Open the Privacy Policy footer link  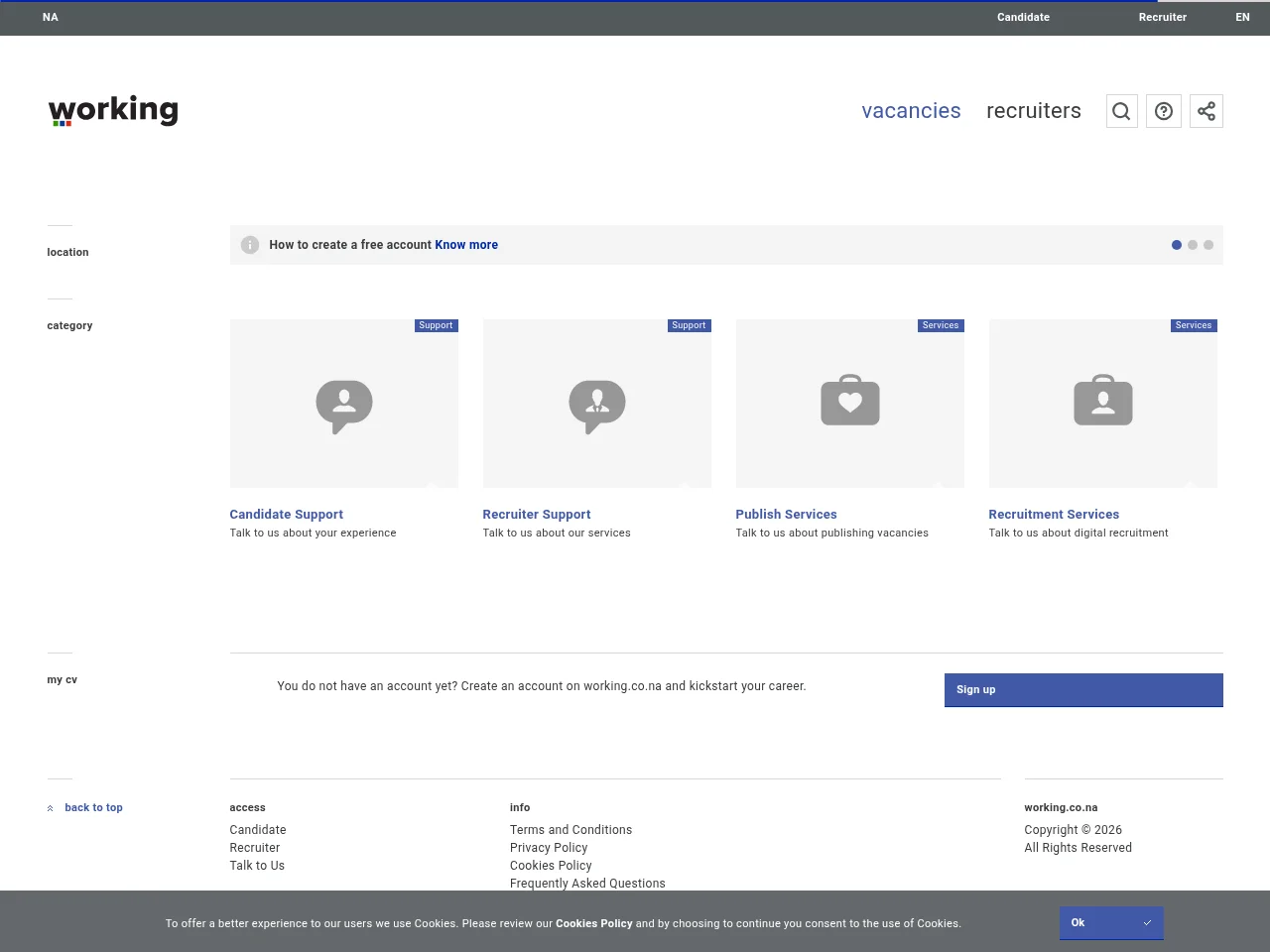point(549,848)
